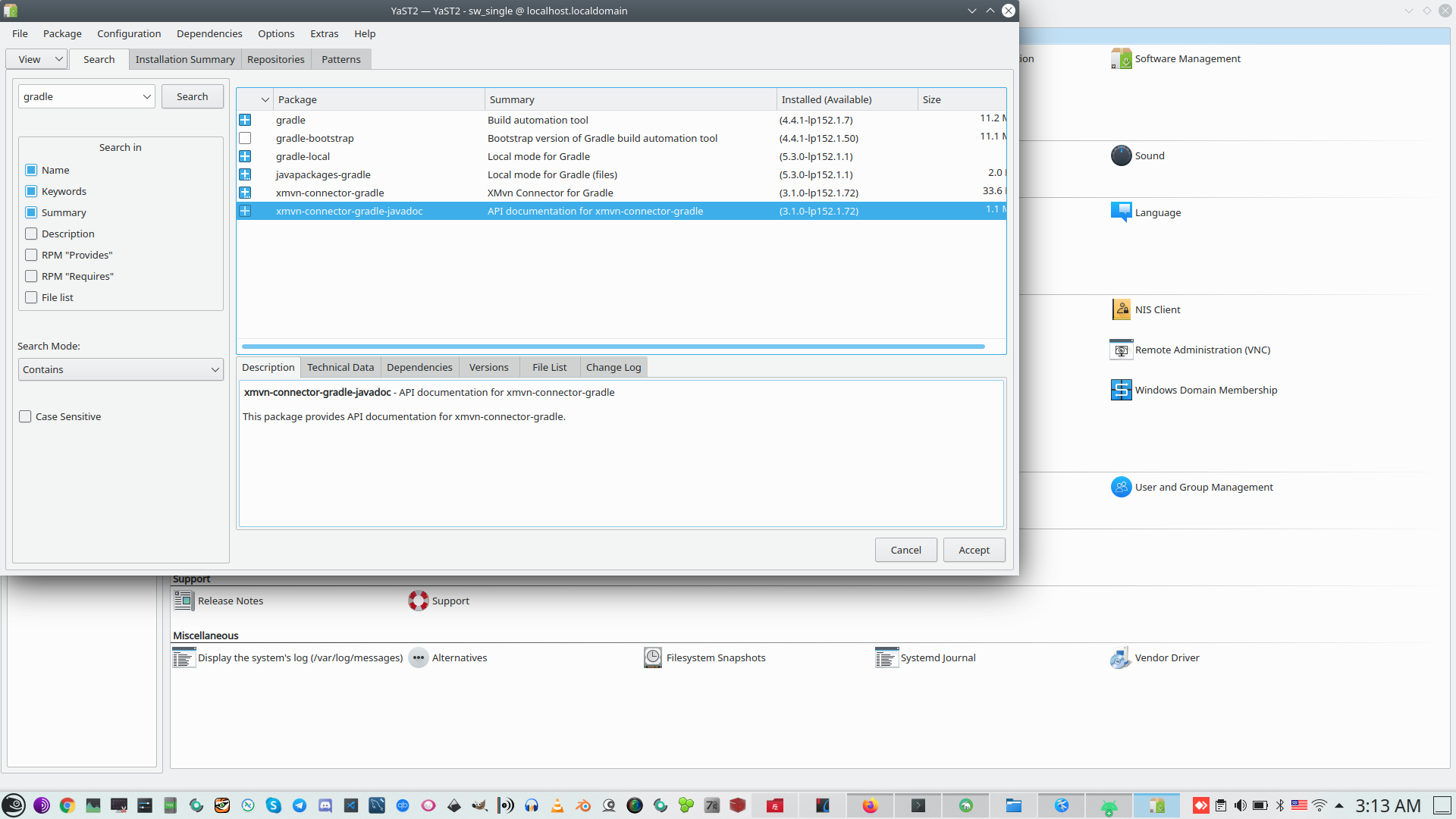
Task: Open the Language settings icon
Action: coord(1121,212)
